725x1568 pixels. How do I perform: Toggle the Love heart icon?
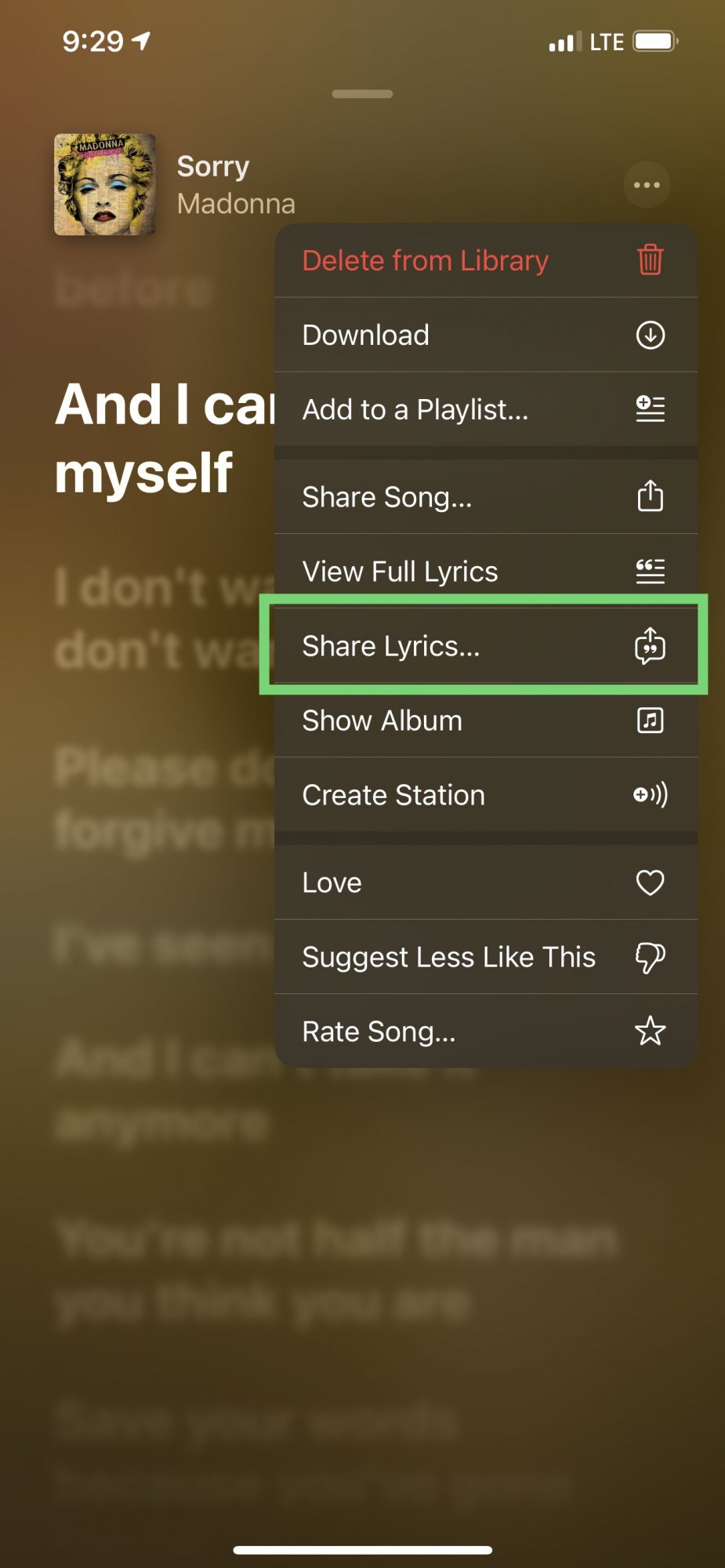[650, 883]
